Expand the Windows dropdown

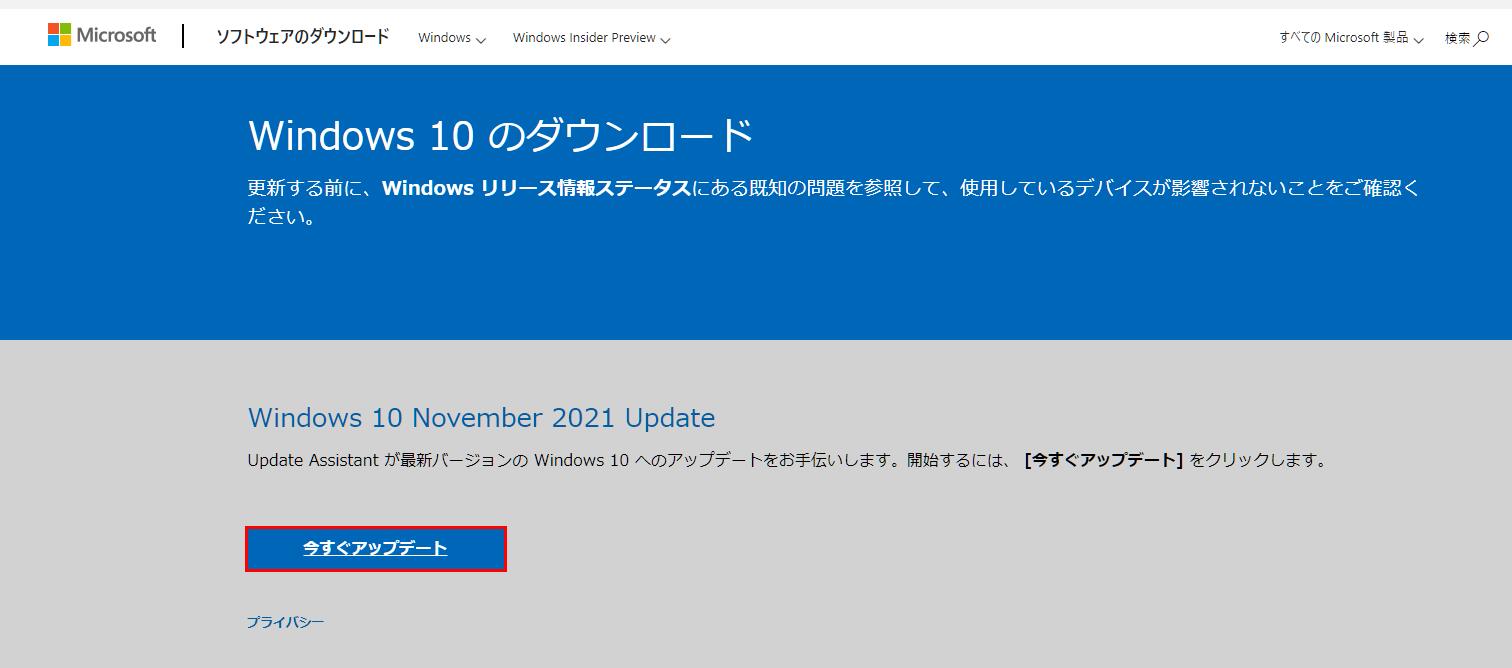tap(451, 38)
